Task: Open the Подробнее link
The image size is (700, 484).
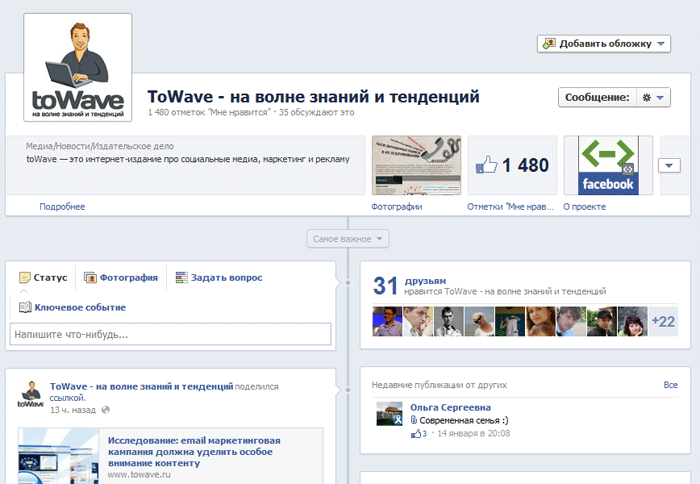Action: click(62, 207)
